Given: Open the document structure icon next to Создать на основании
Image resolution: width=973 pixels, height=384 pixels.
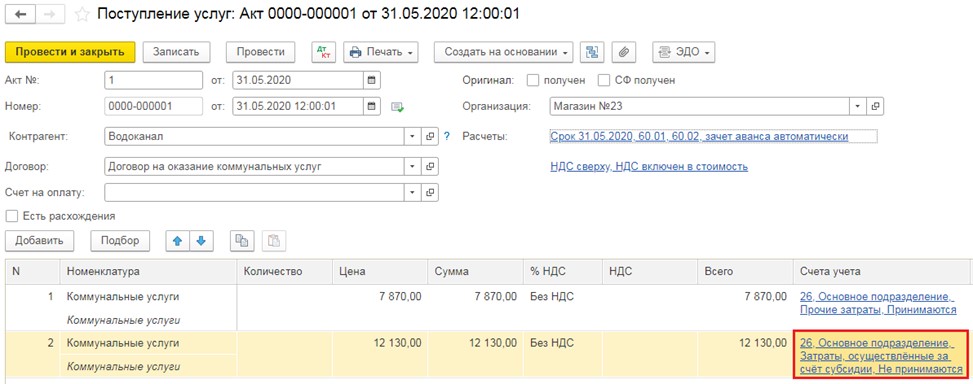Looking at the screenshot, I should [592, 52].
